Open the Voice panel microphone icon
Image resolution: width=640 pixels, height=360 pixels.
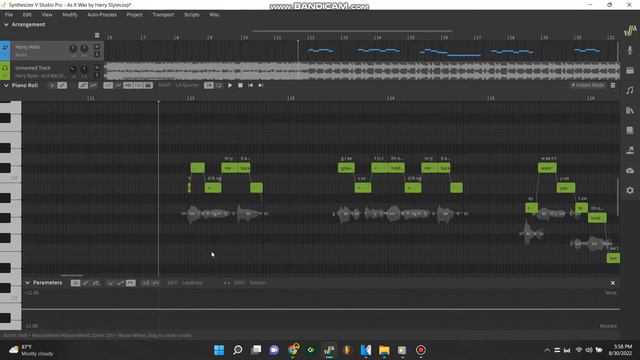(630, 50)
